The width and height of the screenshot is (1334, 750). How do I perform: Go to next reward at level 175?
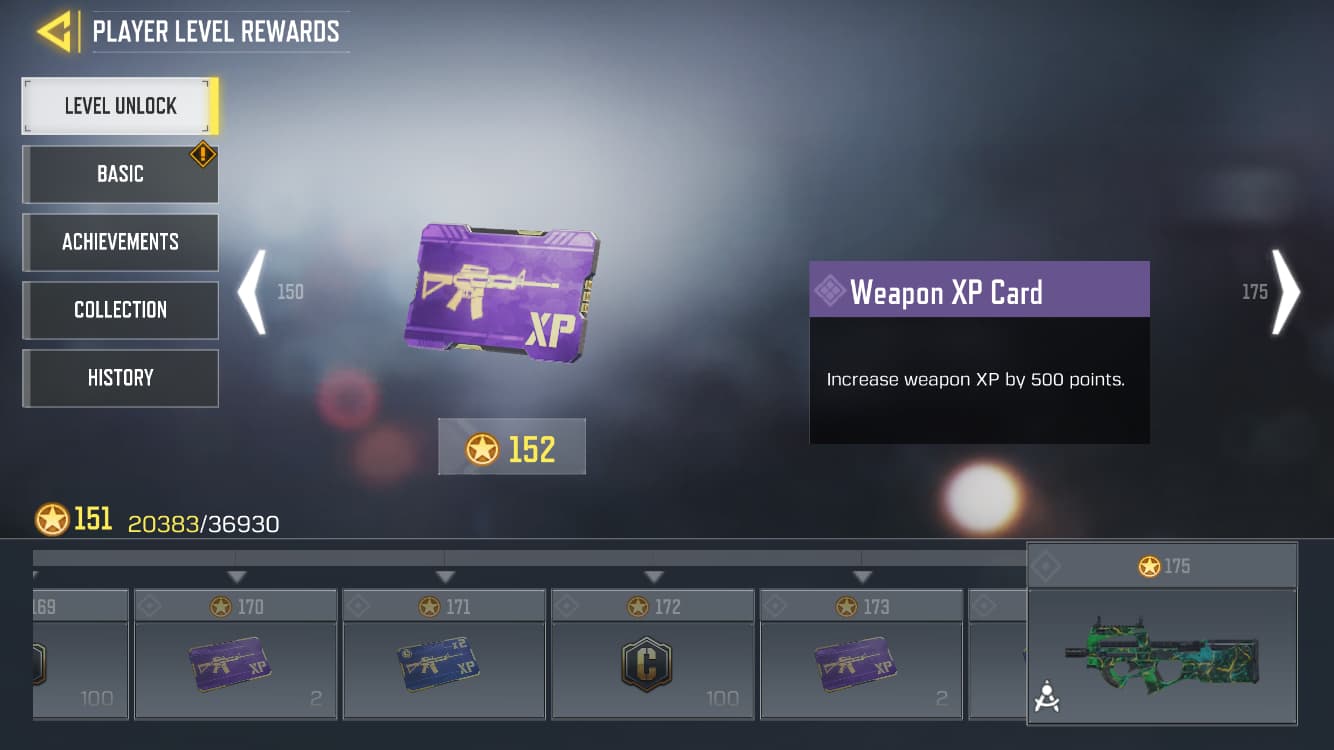pyautogui.click(x=1285, y=292)
